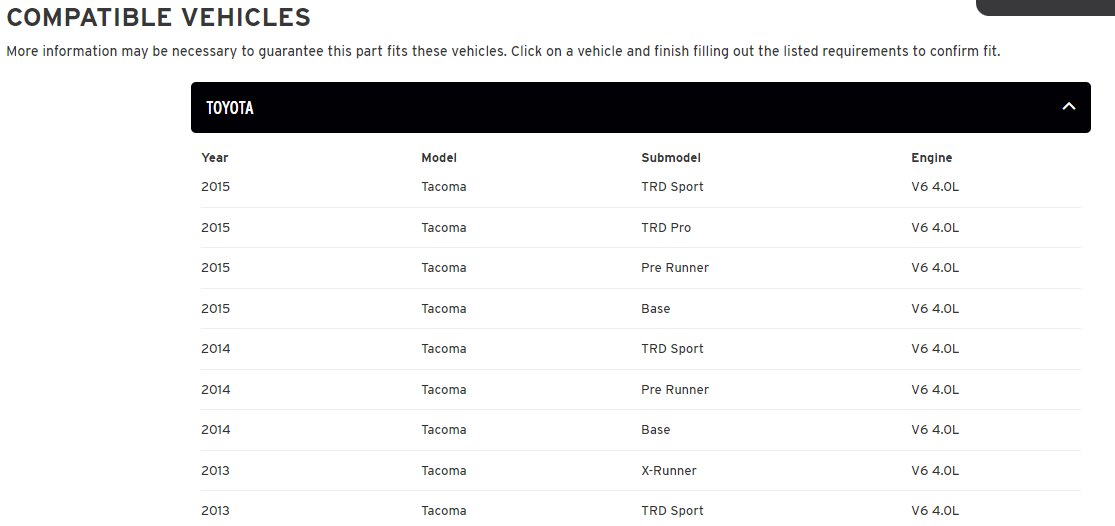Click the Year column header
The height and width of the screenshot is (526, 1115).
pos(215,158)
